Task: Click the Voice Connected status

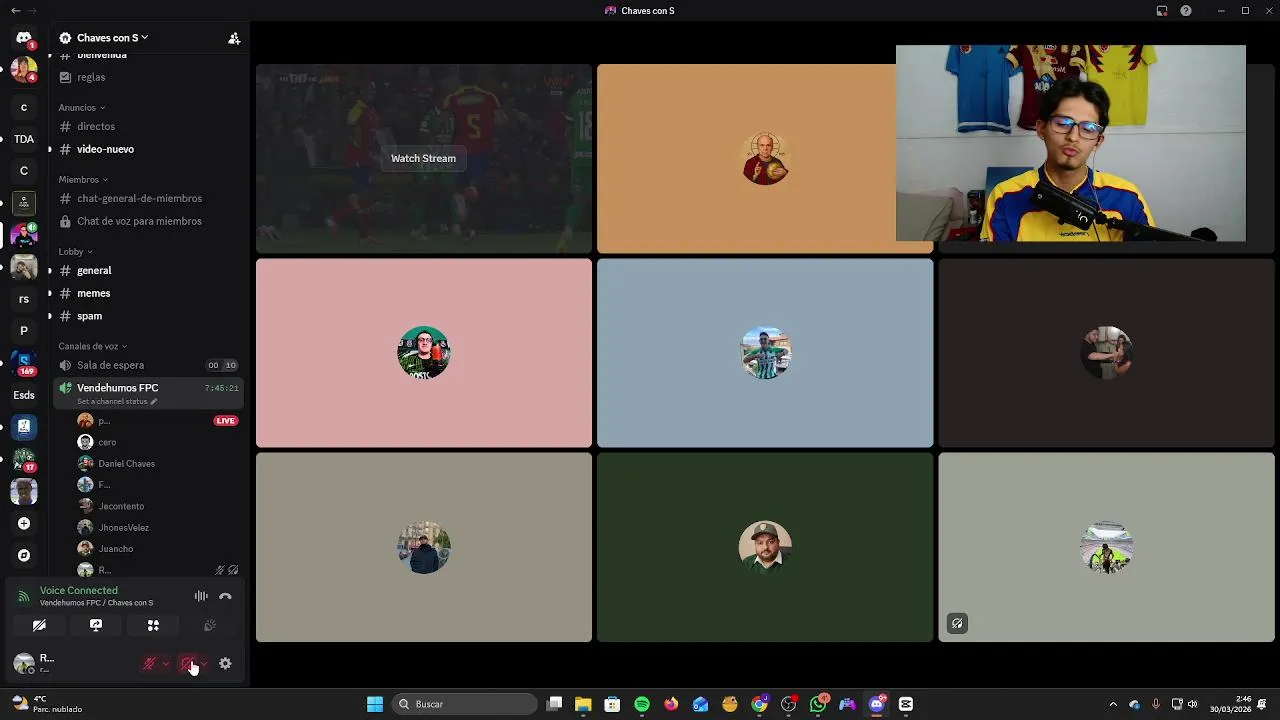Action: pos(78,590)
